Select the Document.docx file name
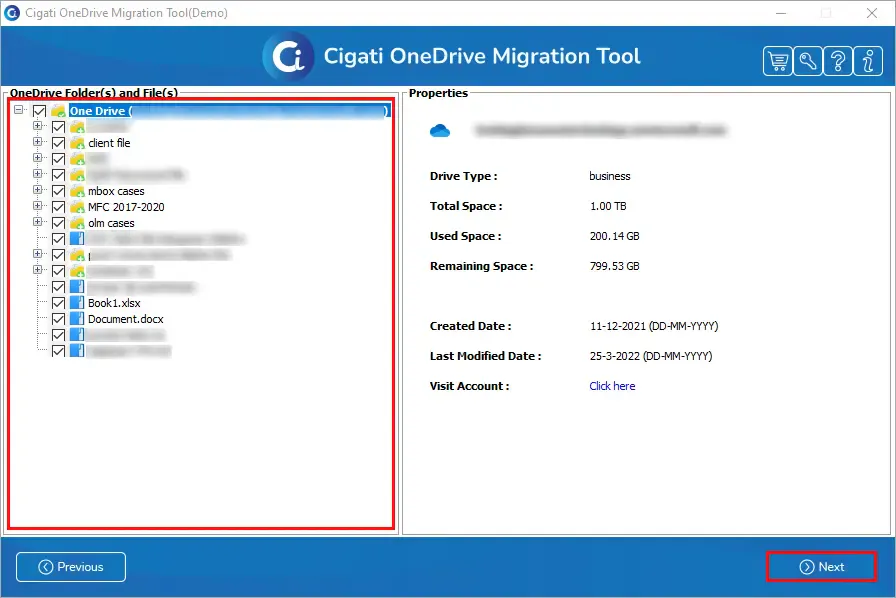This screenshot has height=598, width=896. (126, 319)
